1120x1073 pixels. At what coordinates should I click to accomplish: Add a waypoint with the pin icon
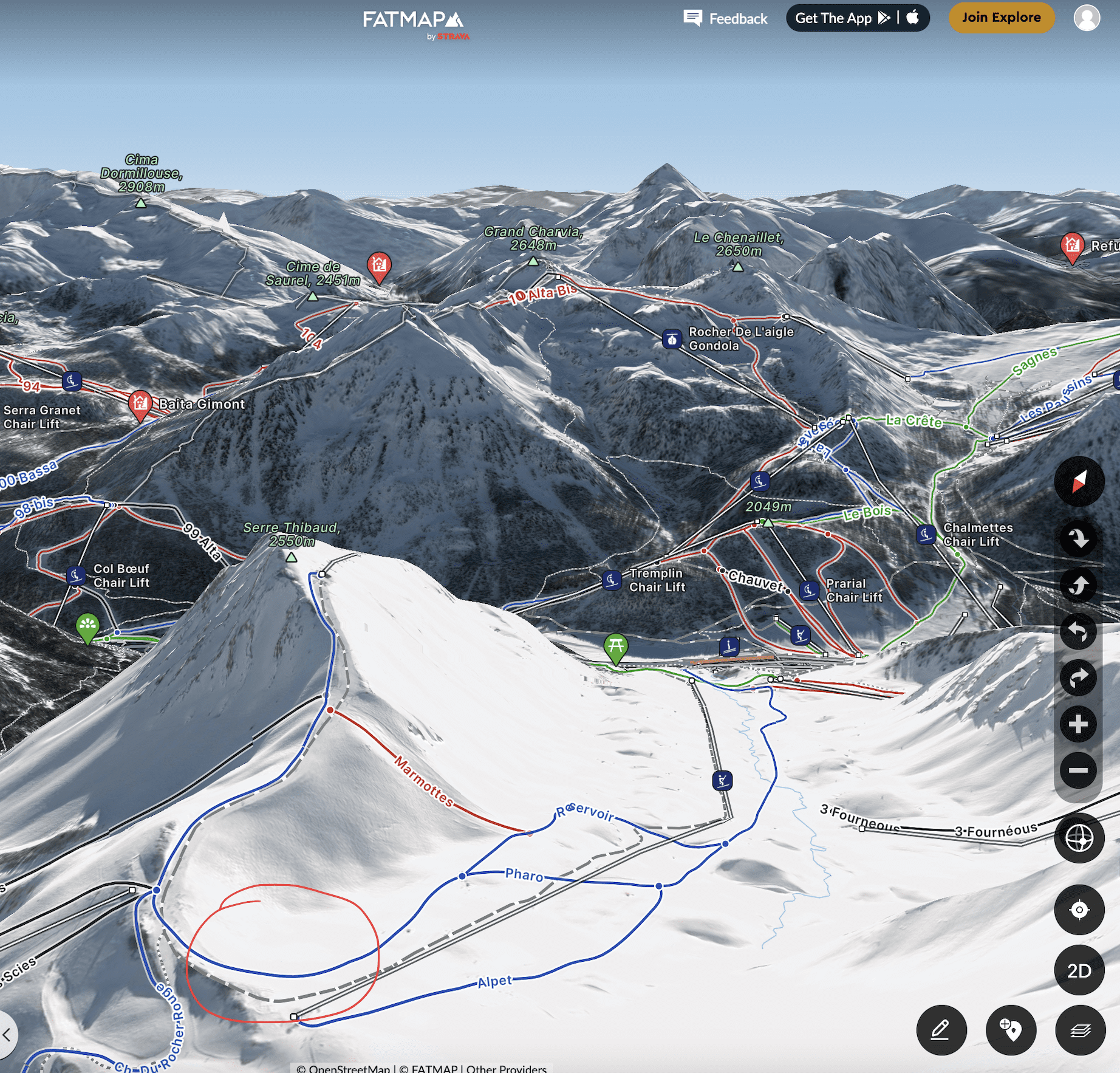coord(1011,1030)
